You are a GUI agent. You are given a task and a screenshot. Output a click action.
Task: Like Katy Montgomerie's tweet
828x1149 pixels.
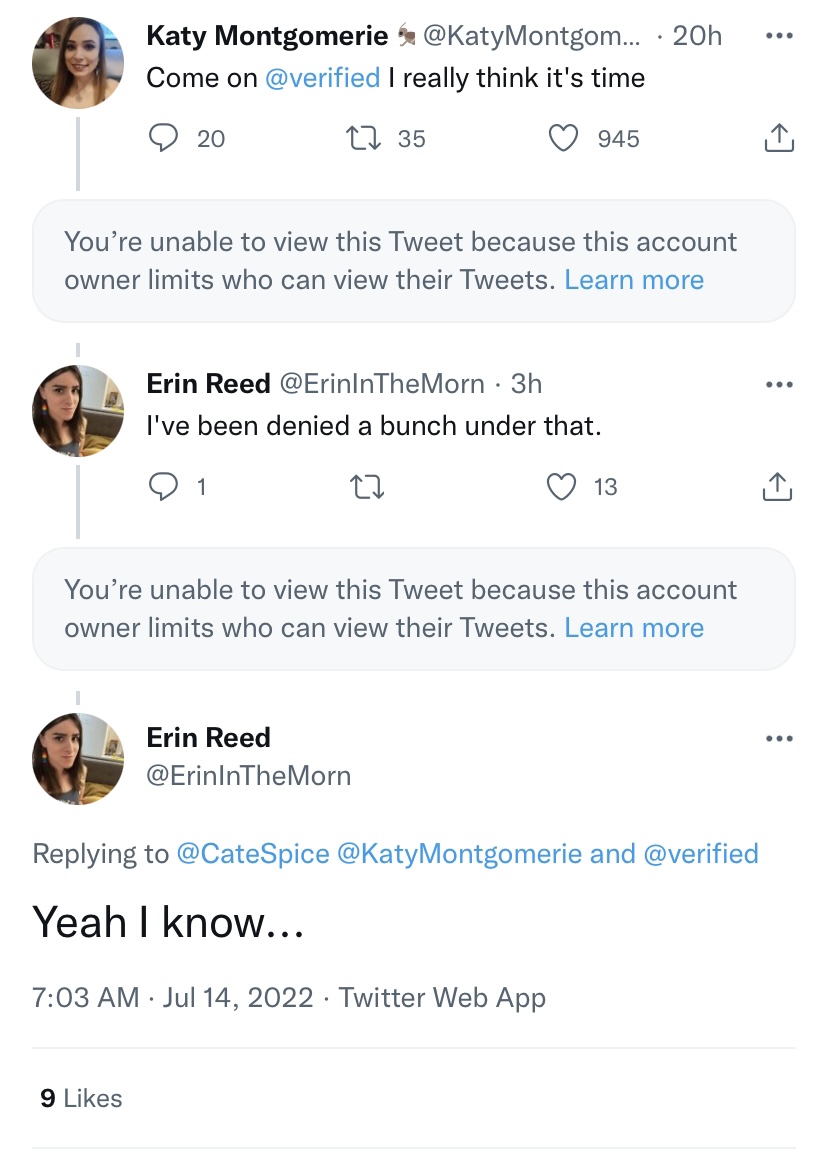pyautogui.click(x=565, y=138)
